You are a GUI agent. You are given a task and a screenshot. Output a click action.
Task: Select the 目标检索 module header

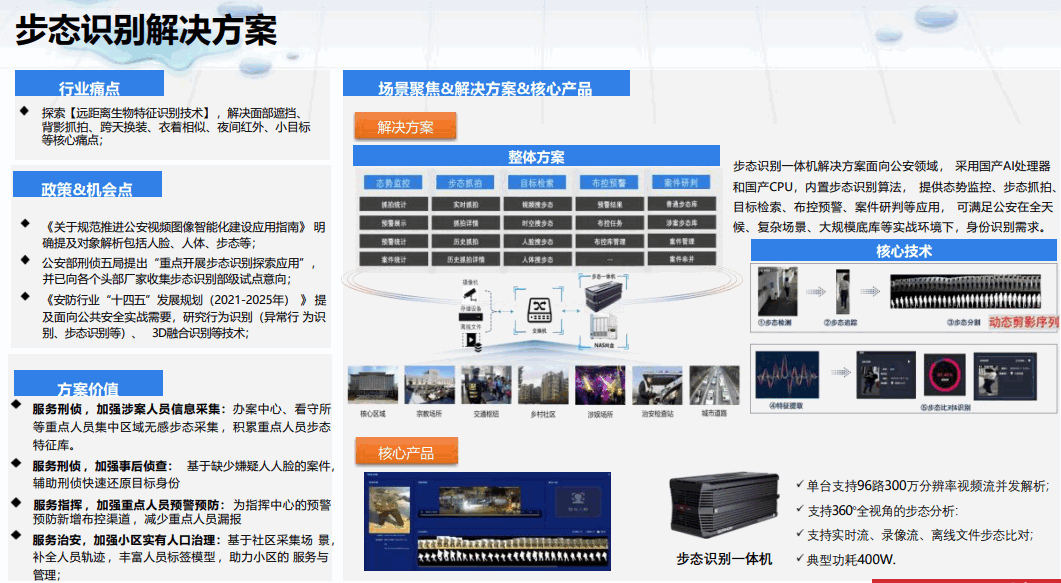pos(537,183)
